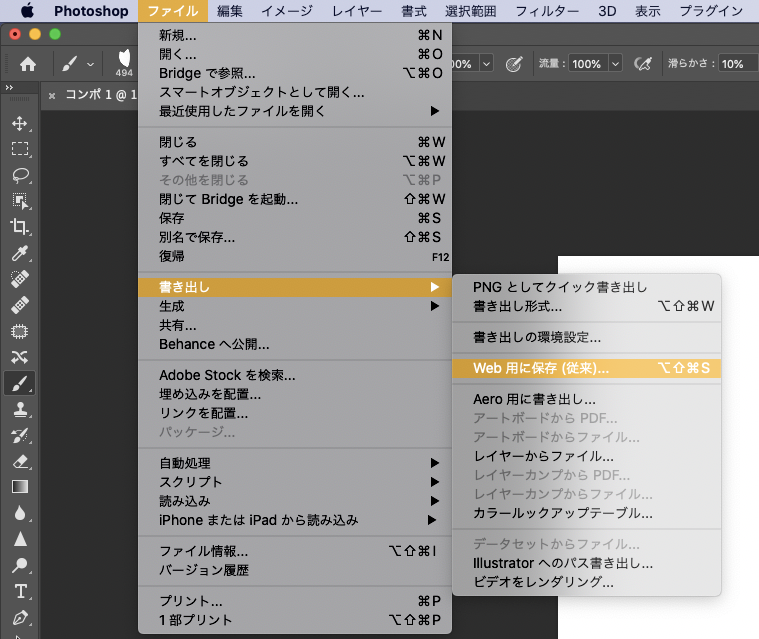Open the brush preset thumbnail 494
Screen dimensions: 759x639
coord(124,63)
